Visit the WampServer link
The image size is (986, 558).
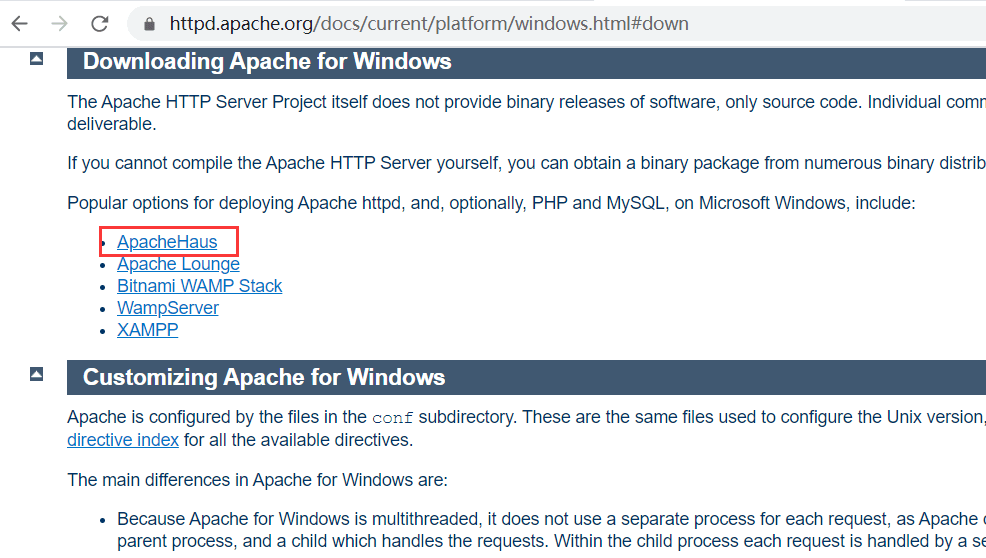pos(167,308)
